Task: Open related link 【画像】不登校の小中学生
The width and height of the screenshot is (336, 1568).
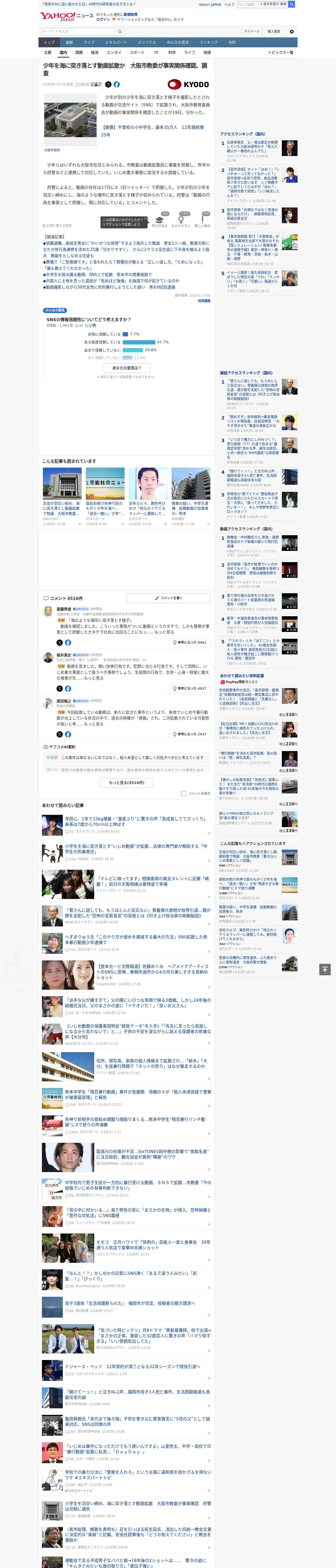Action: point(153,131)
